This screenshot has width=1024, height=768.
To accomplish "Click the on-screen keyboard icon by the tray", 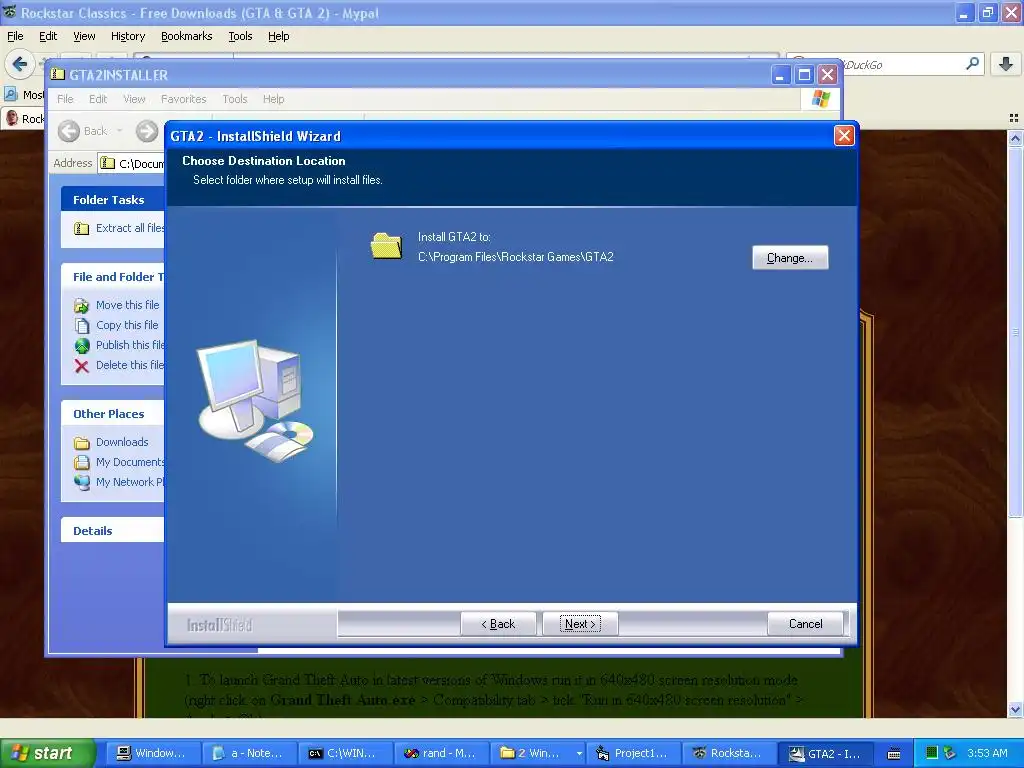I will coord(894,754).
